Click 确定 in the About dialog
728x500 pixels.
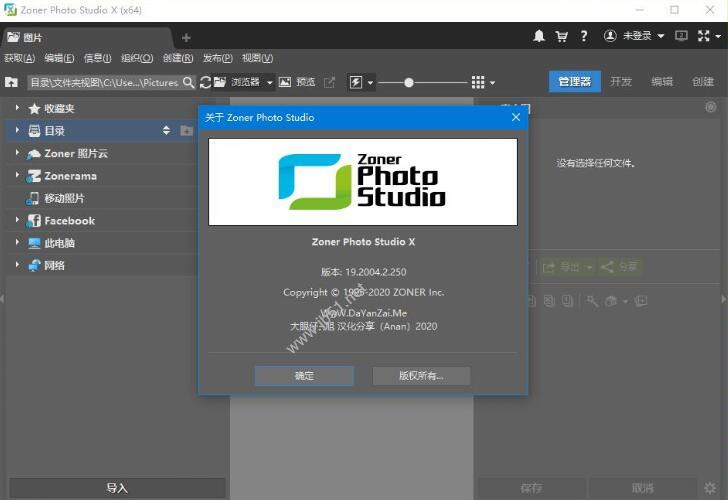[x=304, y=376]
